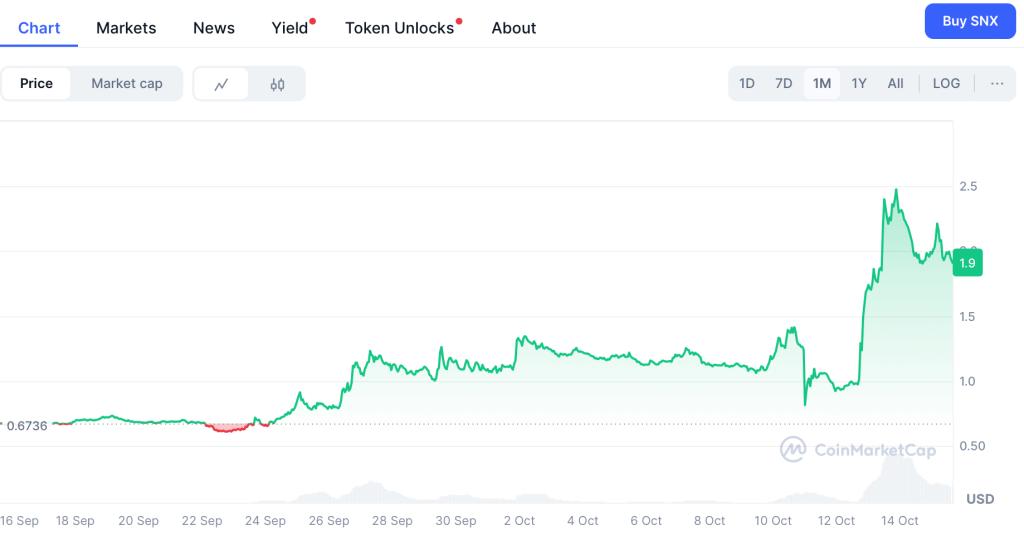Image resolution: width=1024 pixels, height=540 pixels.
Task: Toggle the Market cap view
Action: pos(127,83)
